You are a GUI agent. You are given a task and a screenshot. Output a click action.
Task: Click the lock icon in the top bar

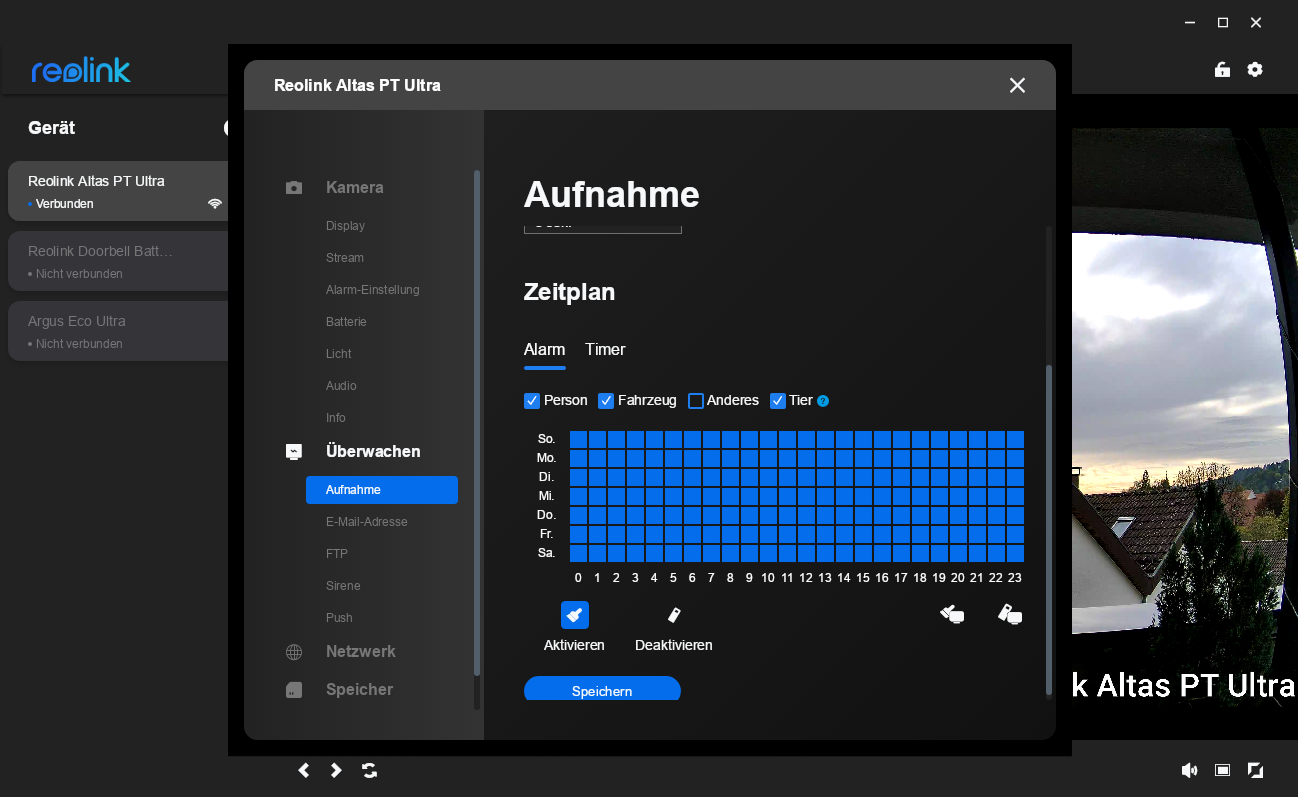(x=1222, y=70)
